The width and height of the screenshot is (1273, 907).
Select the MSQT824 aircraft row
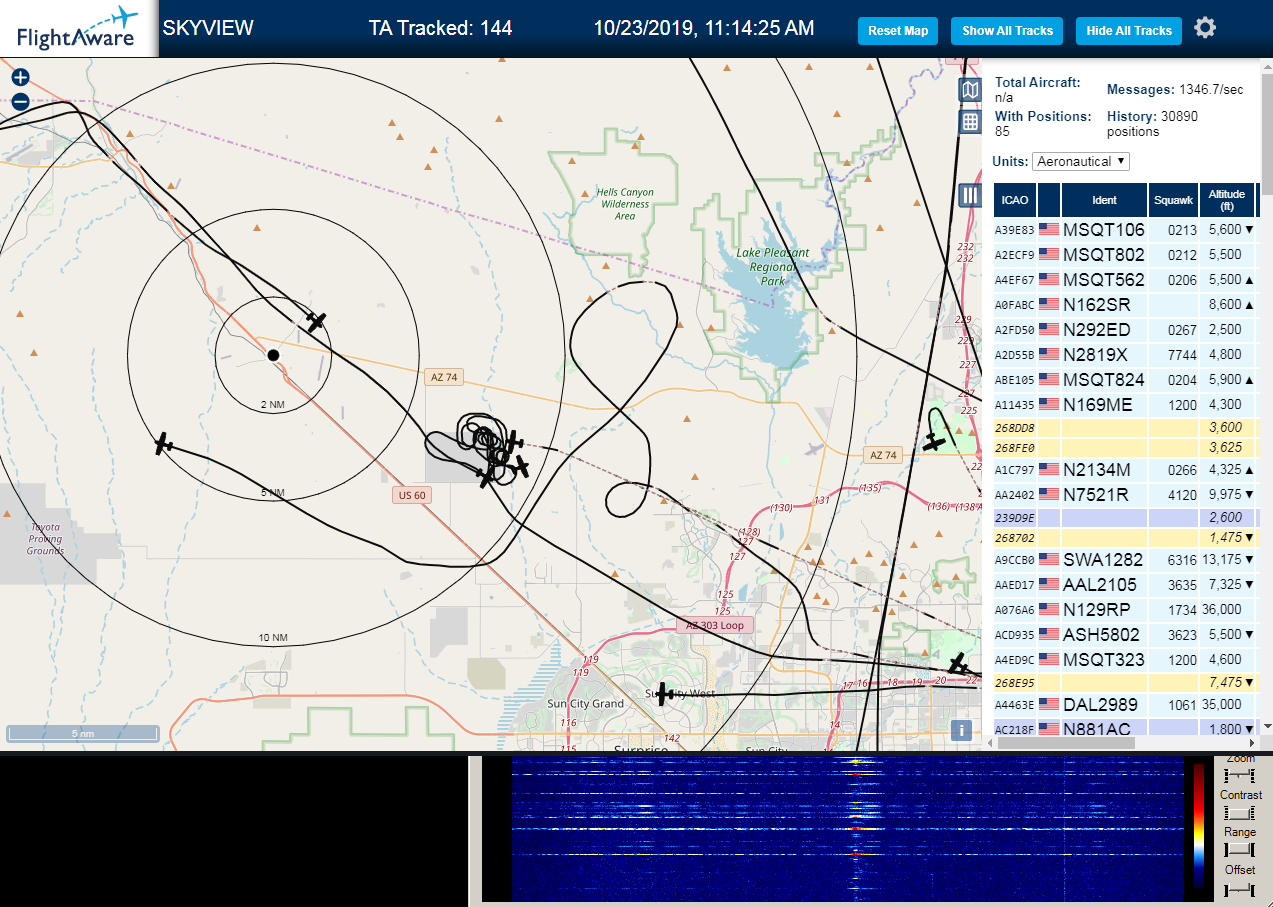click(1125, 379)
